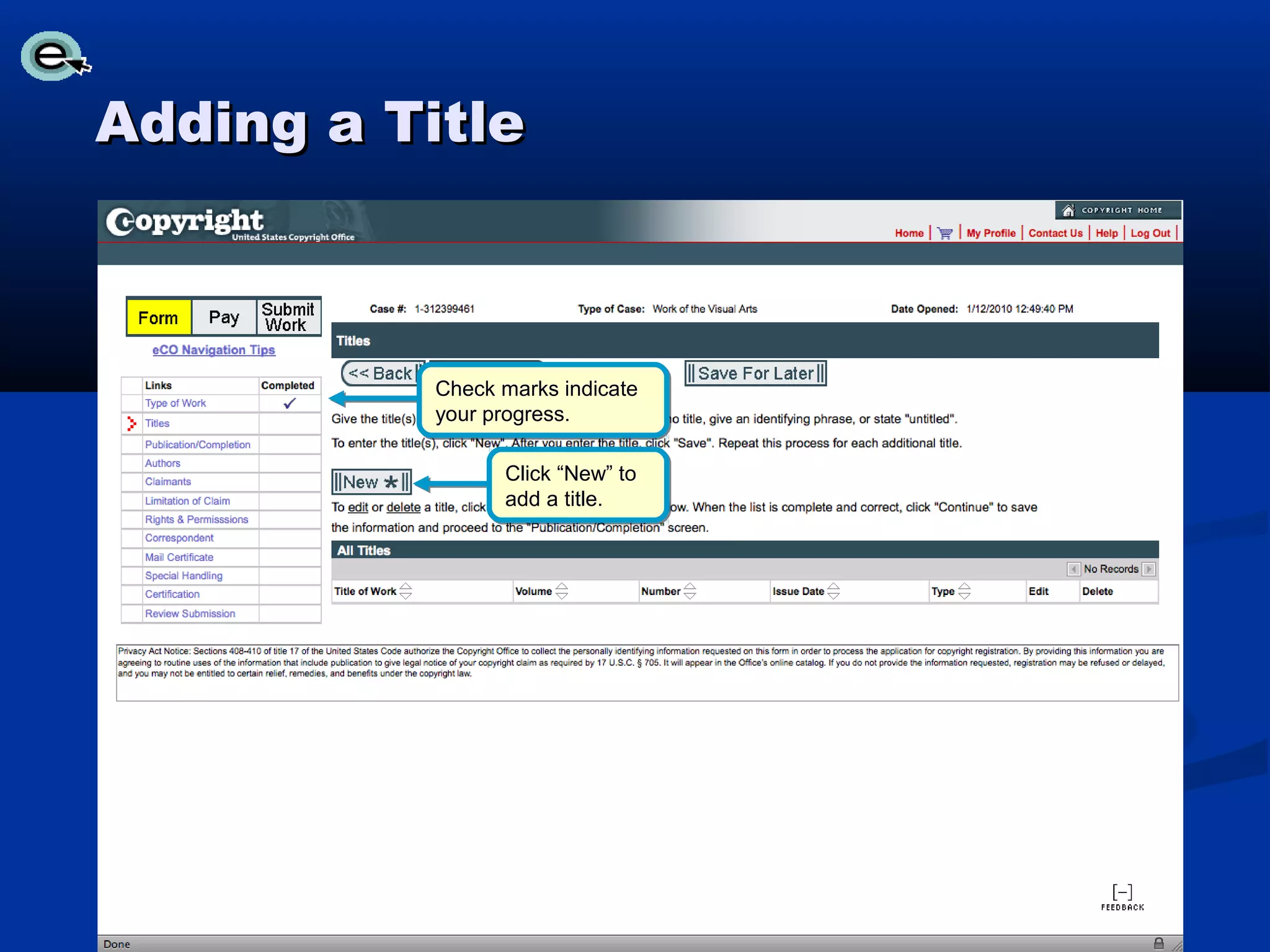Go to Rights & Permissions link
1270x952 pixels.
(x=197, y=520)
